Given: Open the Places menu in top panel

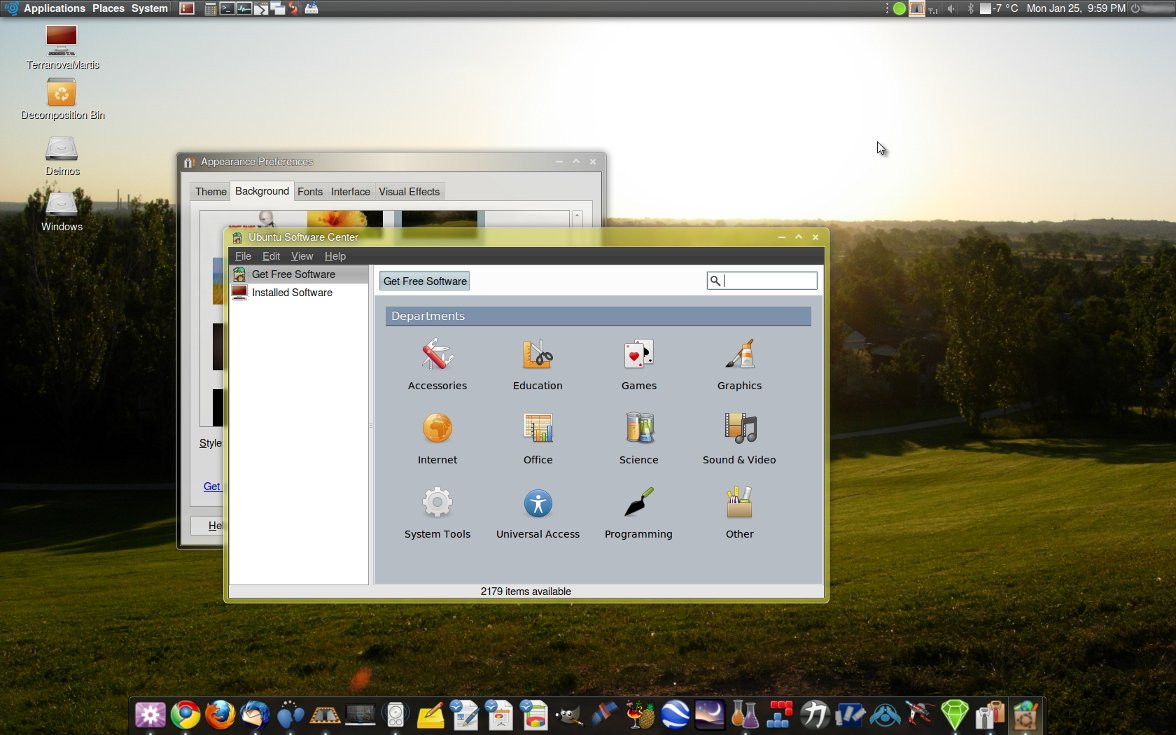Looking at the screenshot, I should click(108, 8).
